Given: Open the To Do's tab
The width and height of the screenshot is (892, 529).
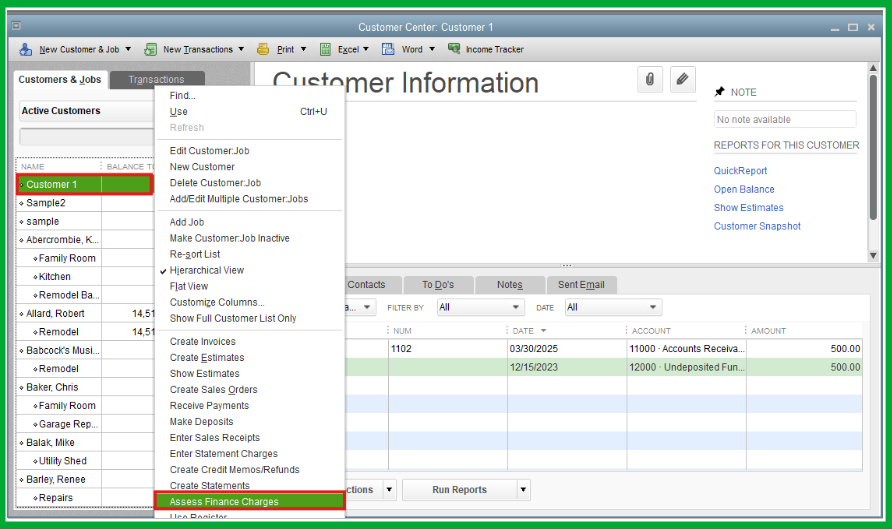Looking at the screenshot, I should point(438,284).
